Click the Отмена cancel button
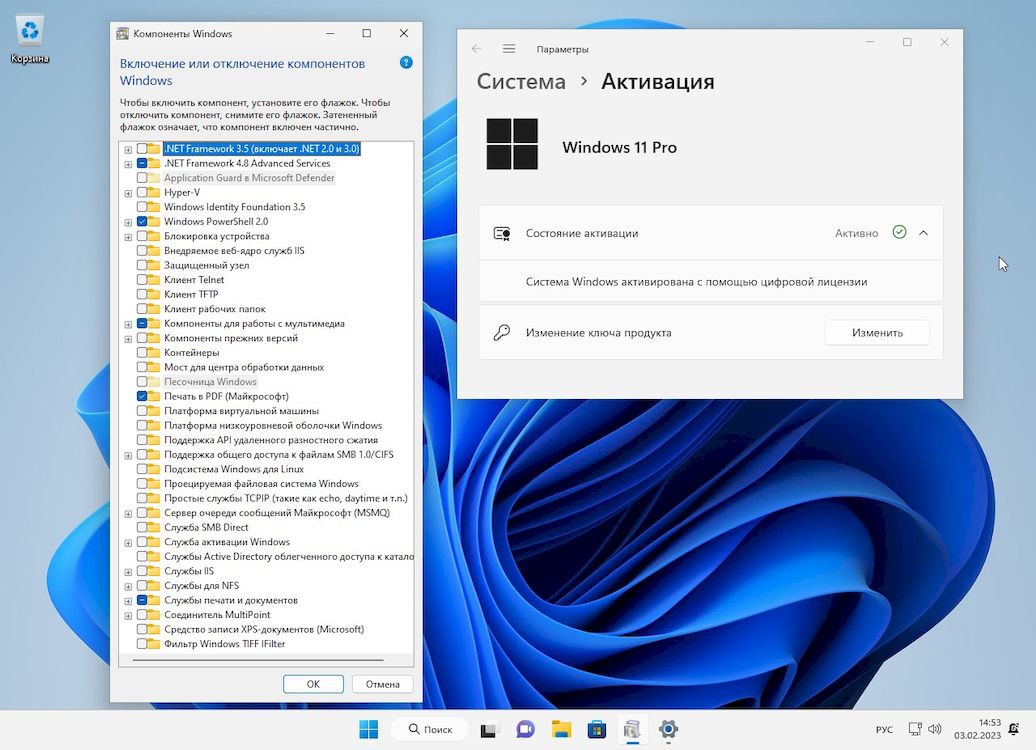Viewport: 1036px width, 750px height. (x=383, y=684)
